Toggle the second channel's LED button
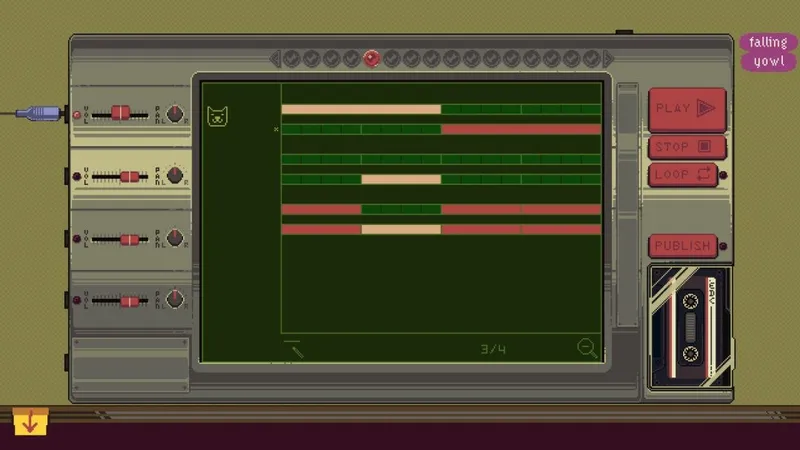 (x=77, y=177)
